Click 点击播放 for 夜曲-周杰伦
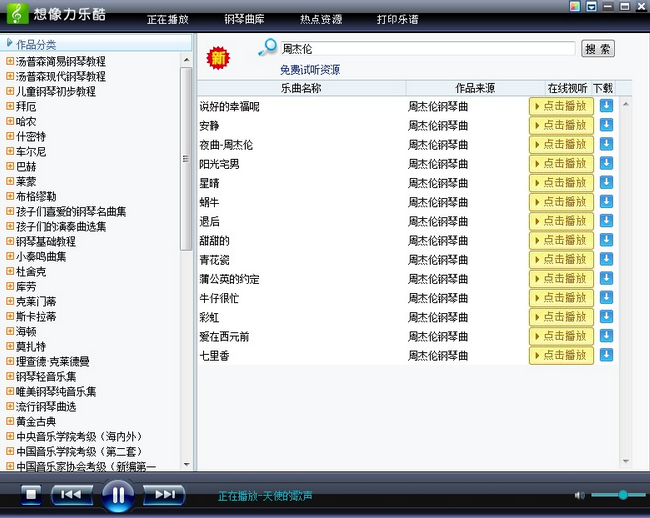The image size is (650, 518). point(561,144)
